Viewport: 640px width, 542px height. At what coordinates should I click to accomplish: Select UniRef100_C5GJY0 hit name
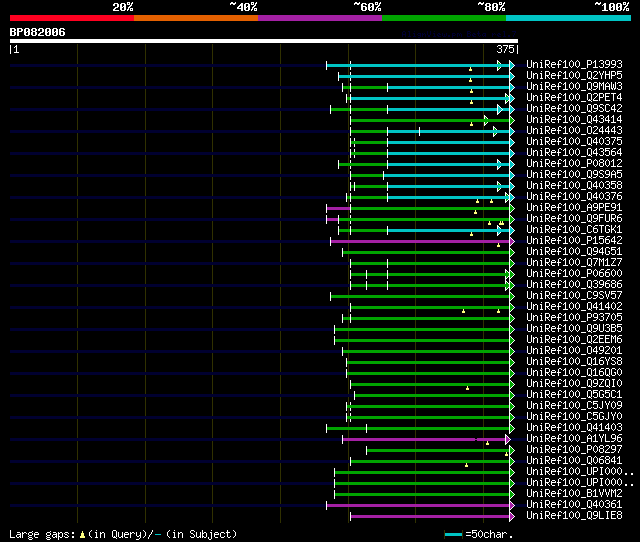tap(574, 417)
